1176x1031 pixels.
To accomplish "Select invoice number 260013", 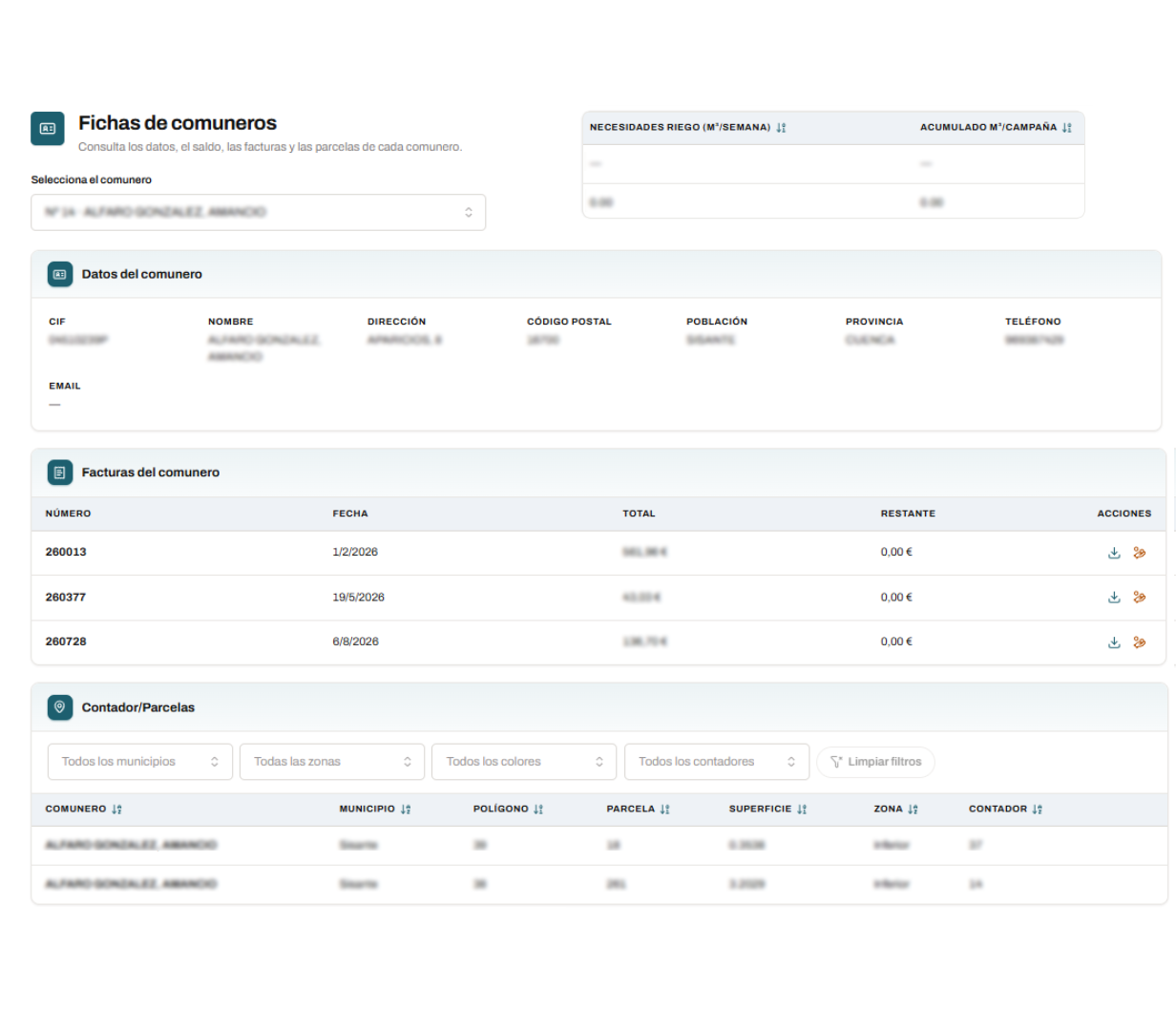I will tap(66, 553).
